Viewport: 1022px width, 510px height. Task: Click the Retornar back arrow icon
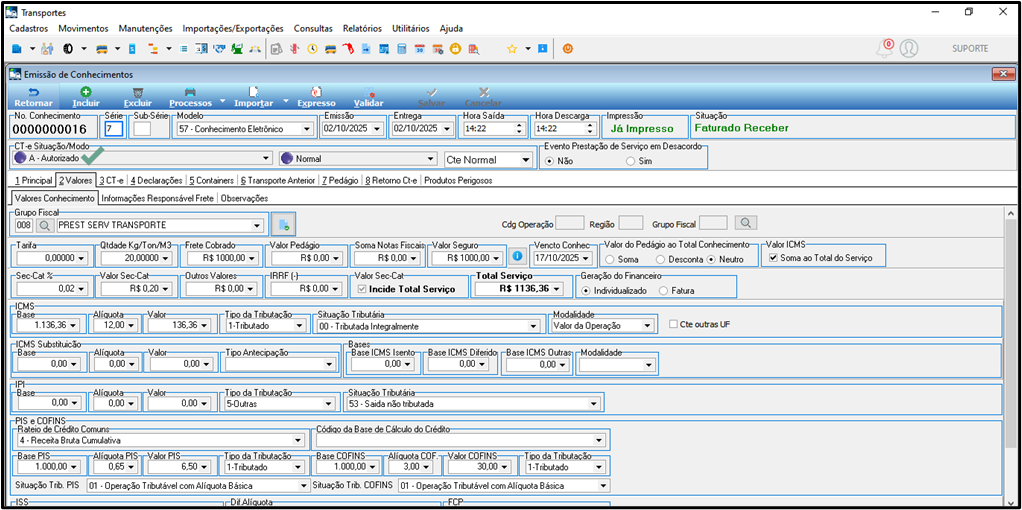click(x=33, y=93)
